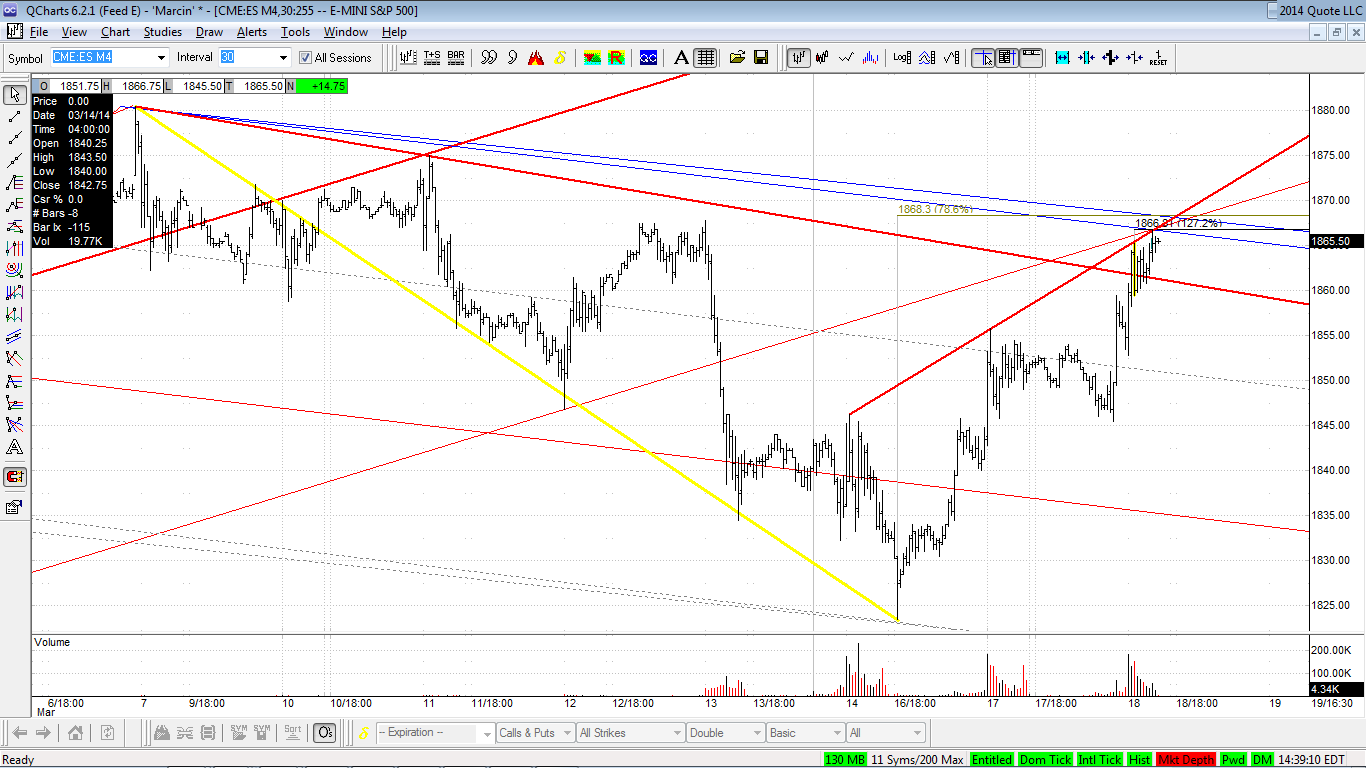Click the cyan horizontal expand arrows icon
This screenshot has width=1366, height=768.
coord(1062,57)
